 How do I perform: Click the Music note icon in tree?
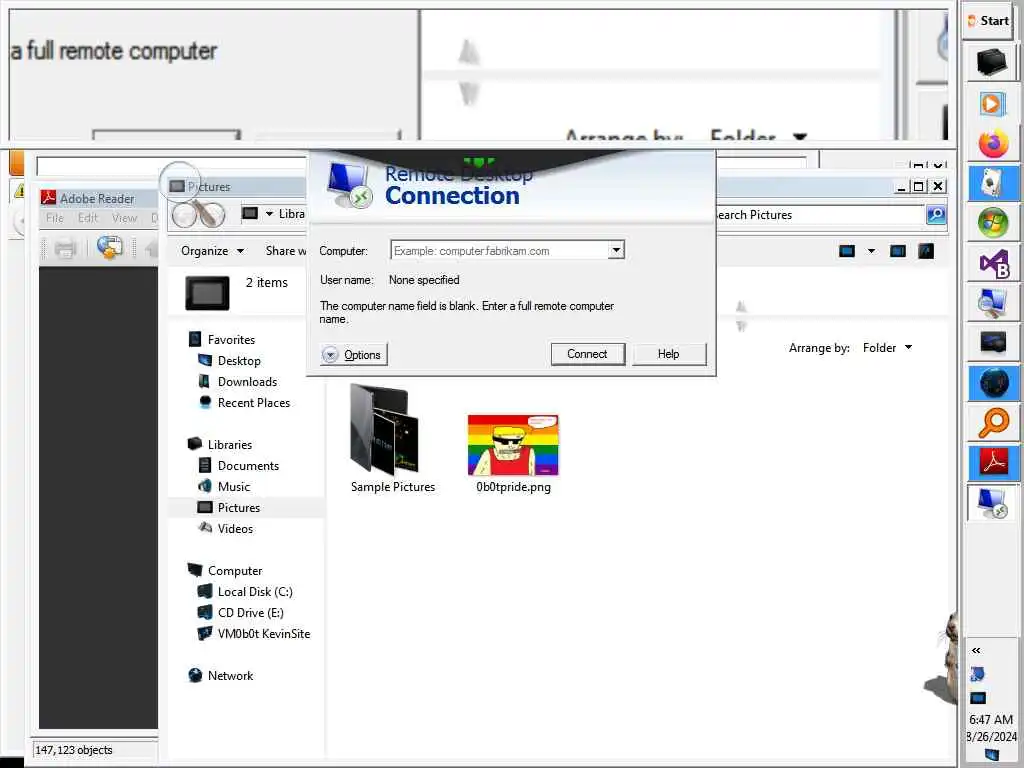pyautogui.click(x=204, y=486)
